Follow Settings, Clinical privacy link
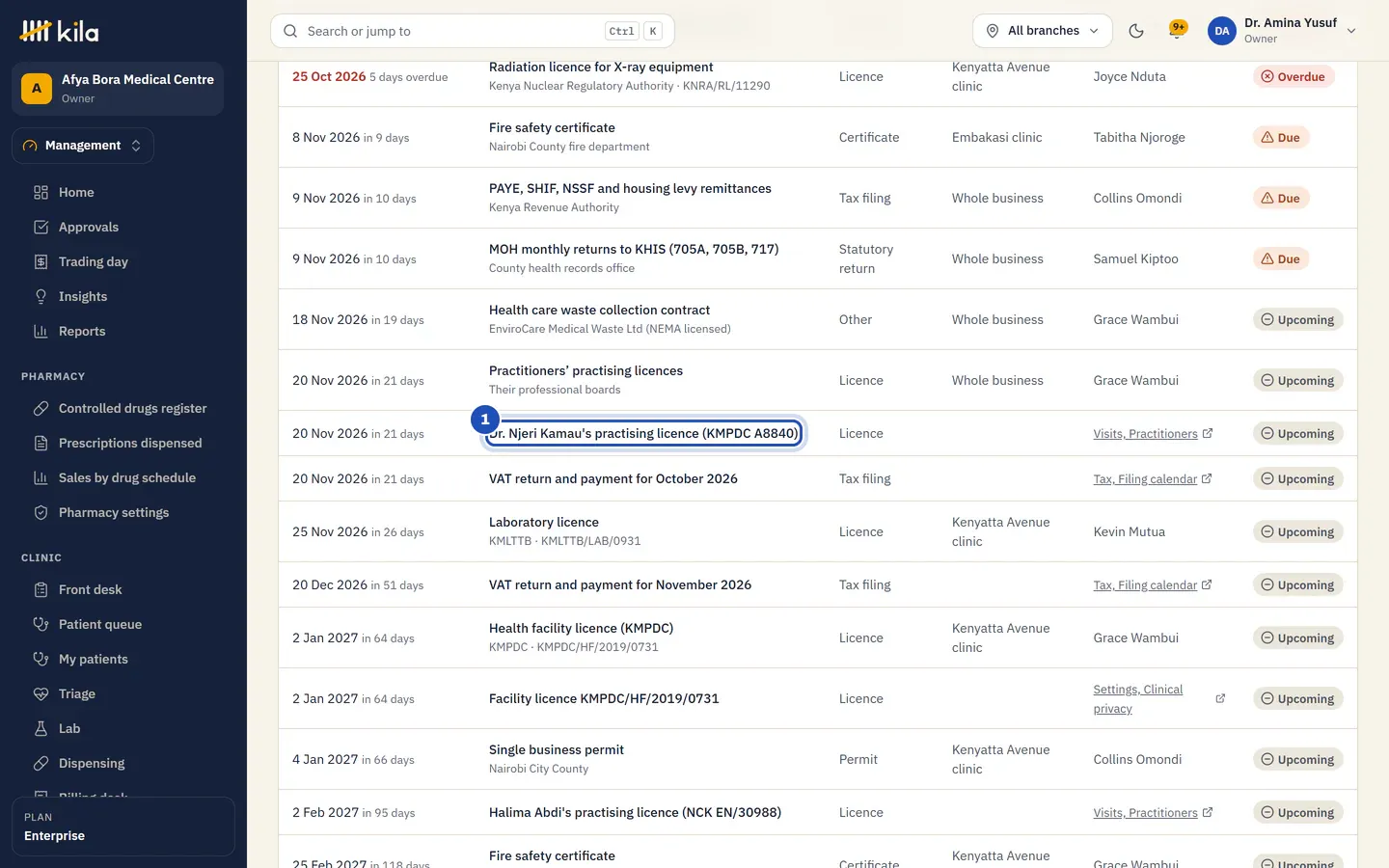The image size is (1389, 868). pos(1138,699)
